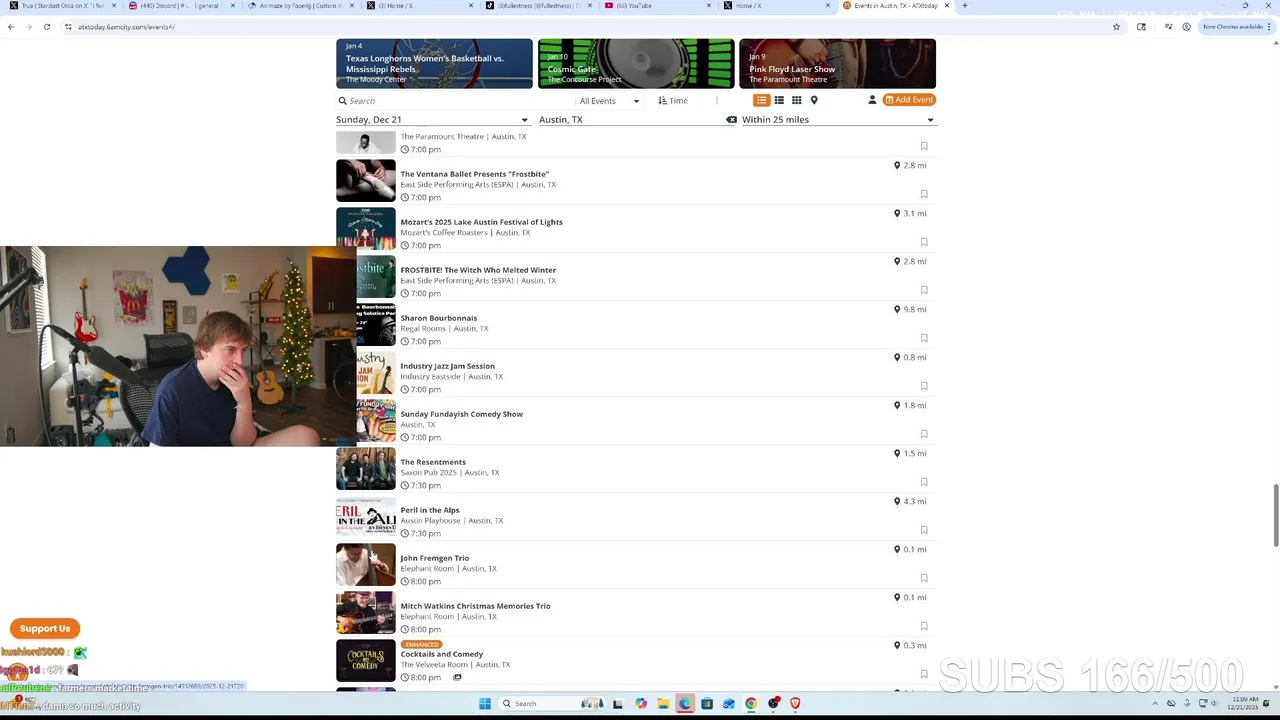
Task: Open Mitch Watkins Christmas Memories Trio link
Action: [475, 606]
